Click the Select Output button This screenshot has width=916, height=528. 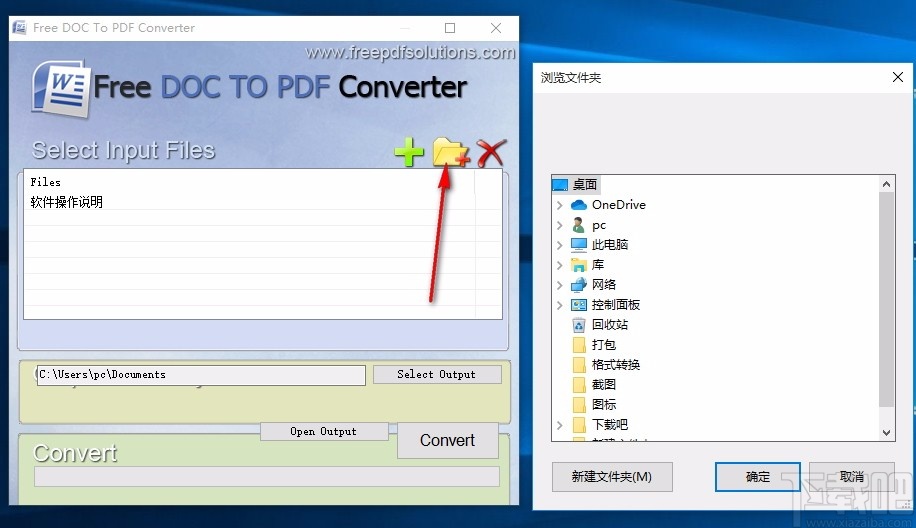pyautogui.click(x=437, y=374)
